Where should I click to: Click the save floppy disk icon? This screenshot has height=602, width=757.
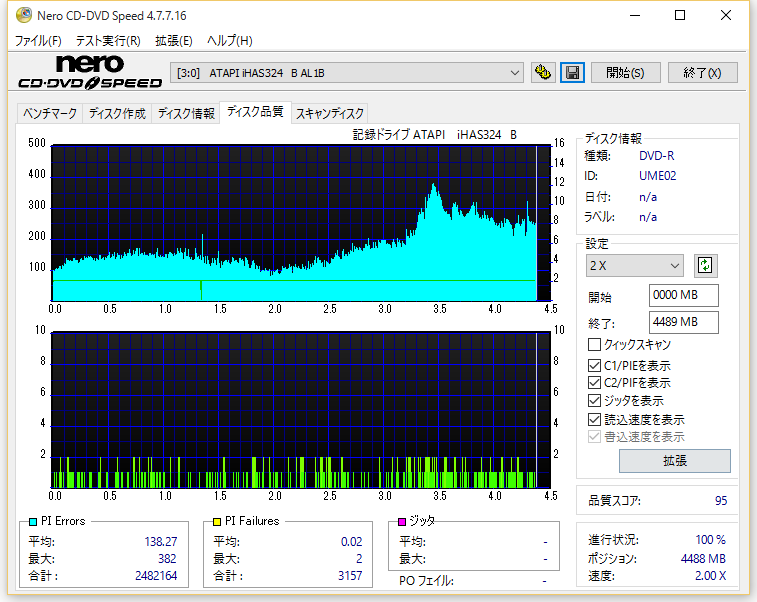573,73
